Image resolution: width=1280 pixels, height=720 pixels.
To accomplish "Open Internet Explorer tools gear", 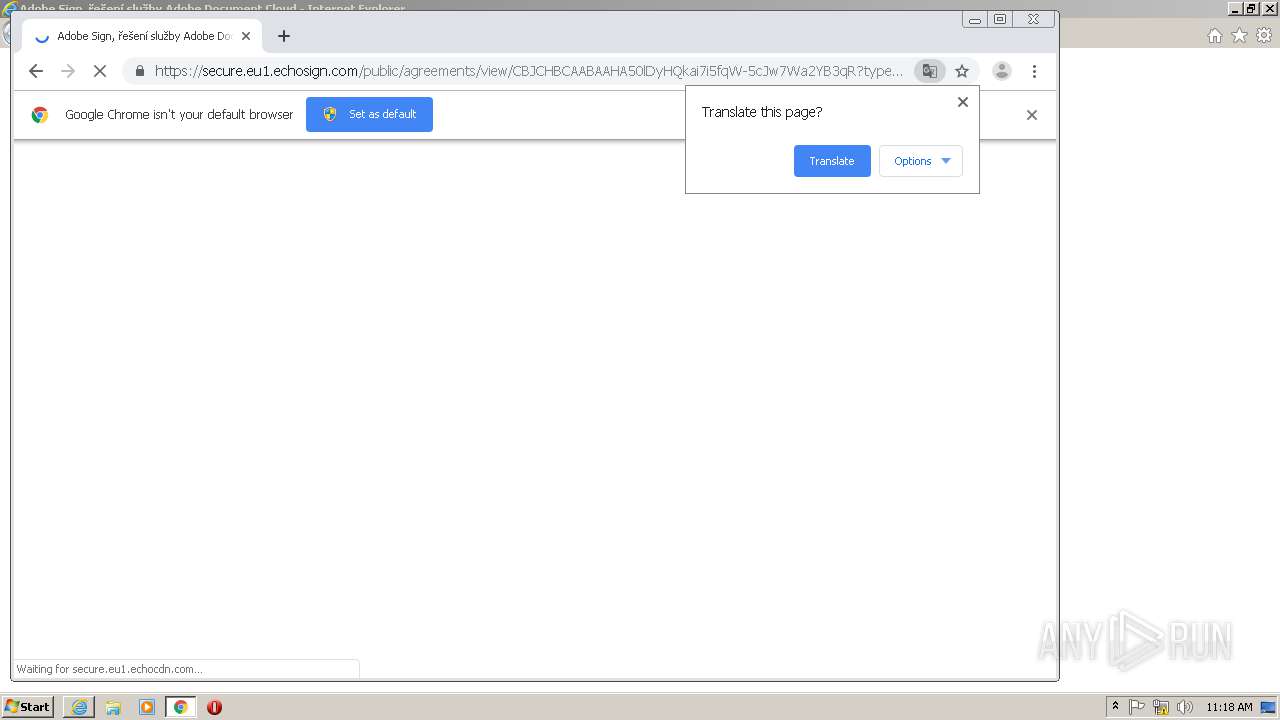I will tap(1264, 36).
